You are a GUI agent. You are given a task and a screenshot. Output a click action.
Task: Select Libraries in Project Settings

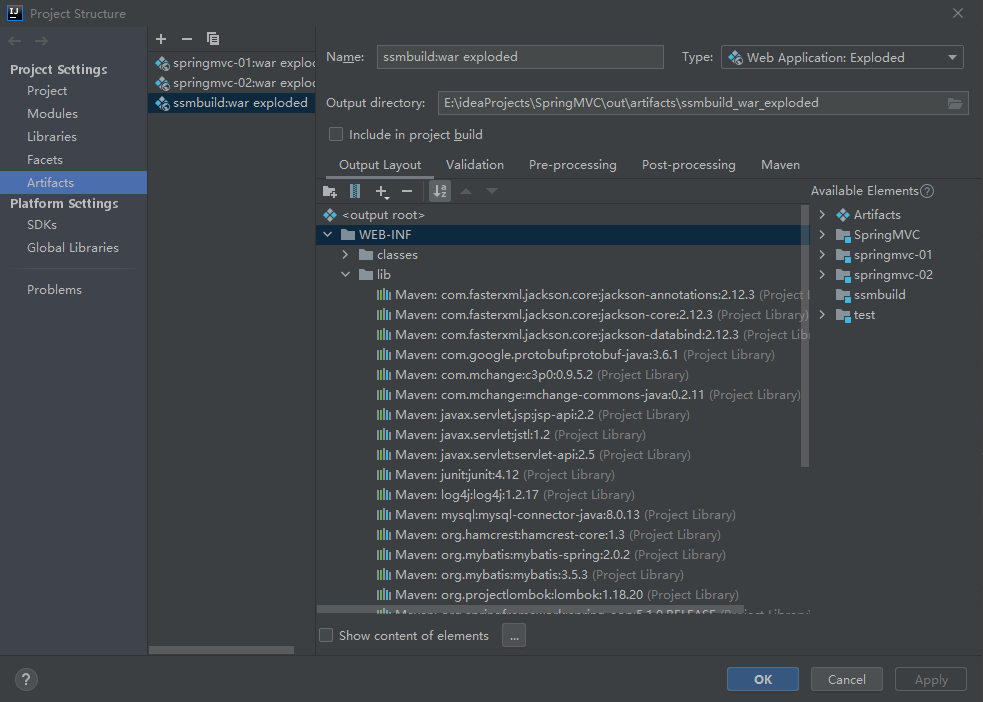(x=52, y=137)
